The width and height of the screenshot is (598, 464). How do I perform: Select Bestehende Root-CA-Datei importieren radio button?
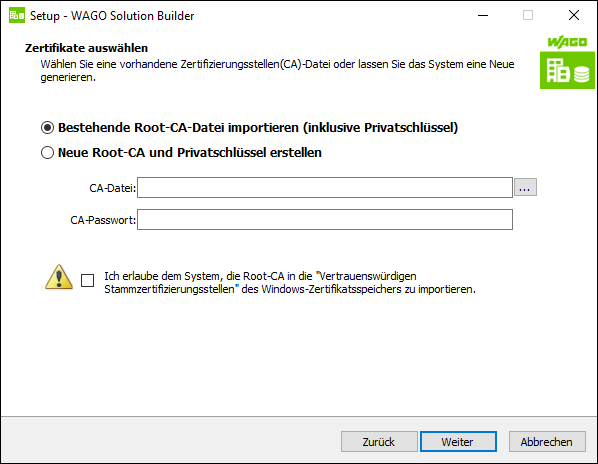click(x=47, y=128)
